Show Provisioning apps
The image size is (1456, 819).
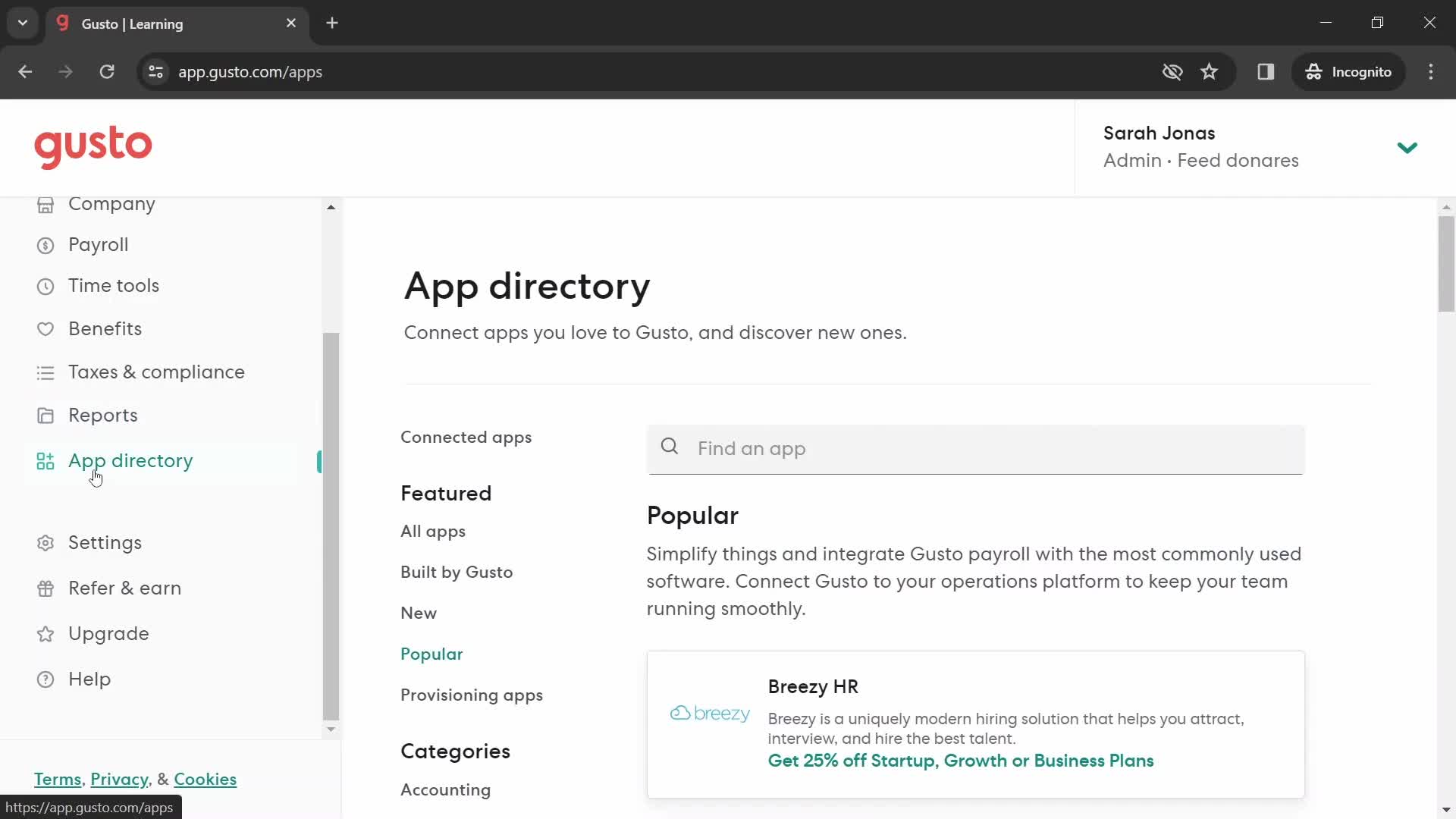tap(472, 695)
